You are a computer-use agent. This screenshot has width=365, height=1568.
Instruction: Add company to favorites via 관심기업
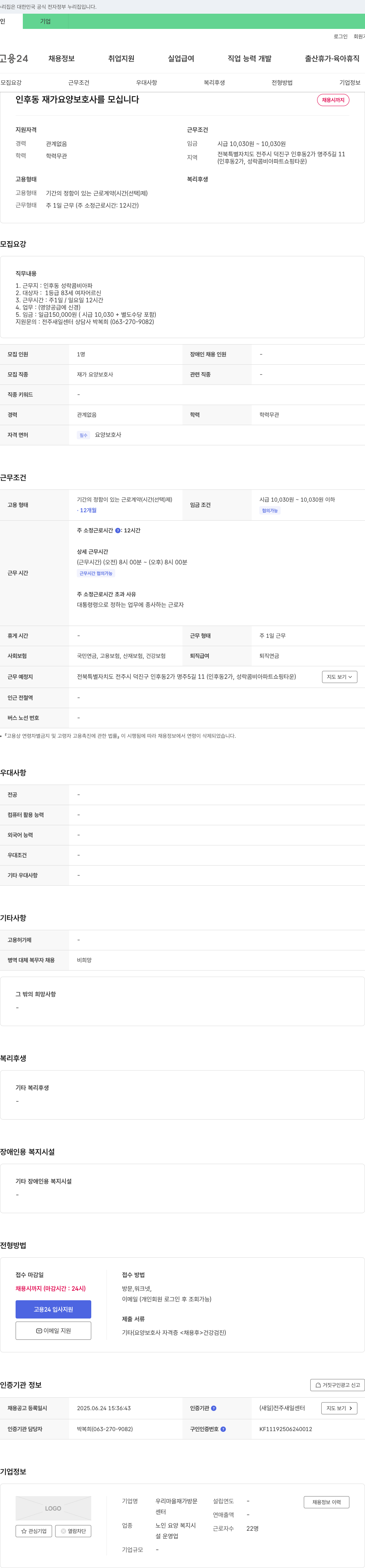34,1531
